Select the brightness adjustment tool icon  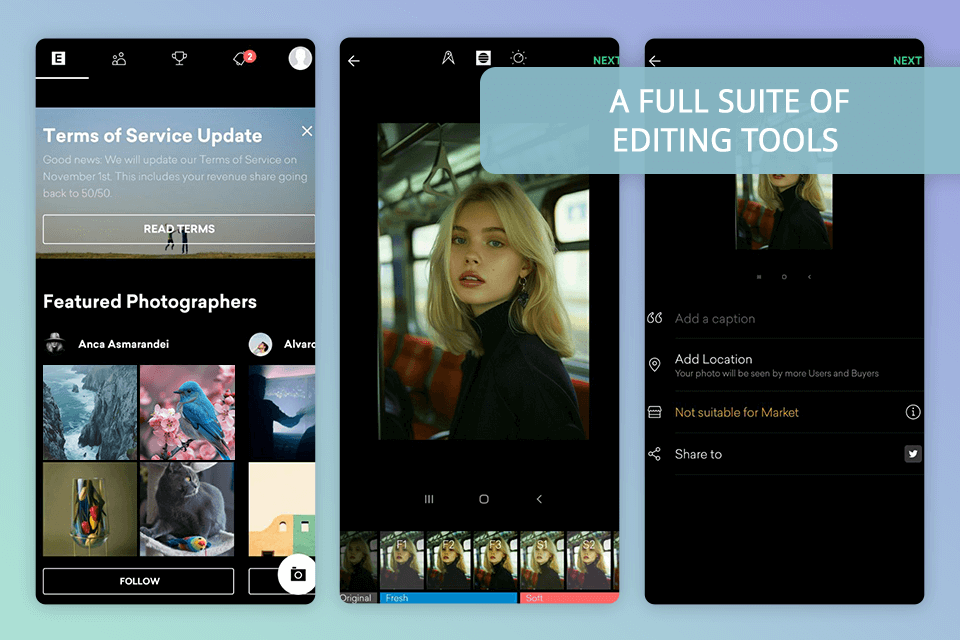[518, 58]
